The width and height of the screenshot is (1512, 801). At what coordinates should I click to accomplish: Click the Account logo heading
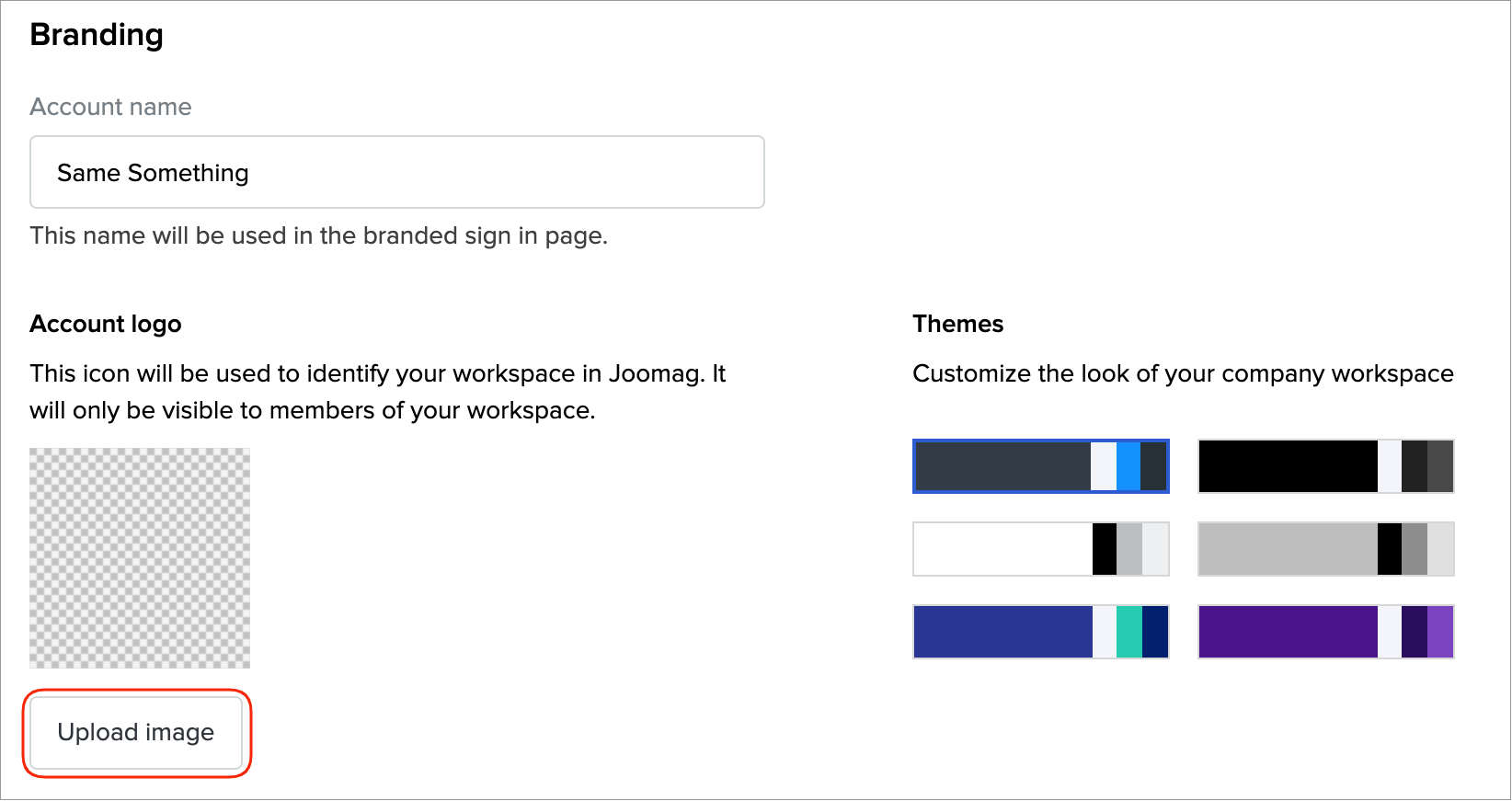click(x=106, y=324)
